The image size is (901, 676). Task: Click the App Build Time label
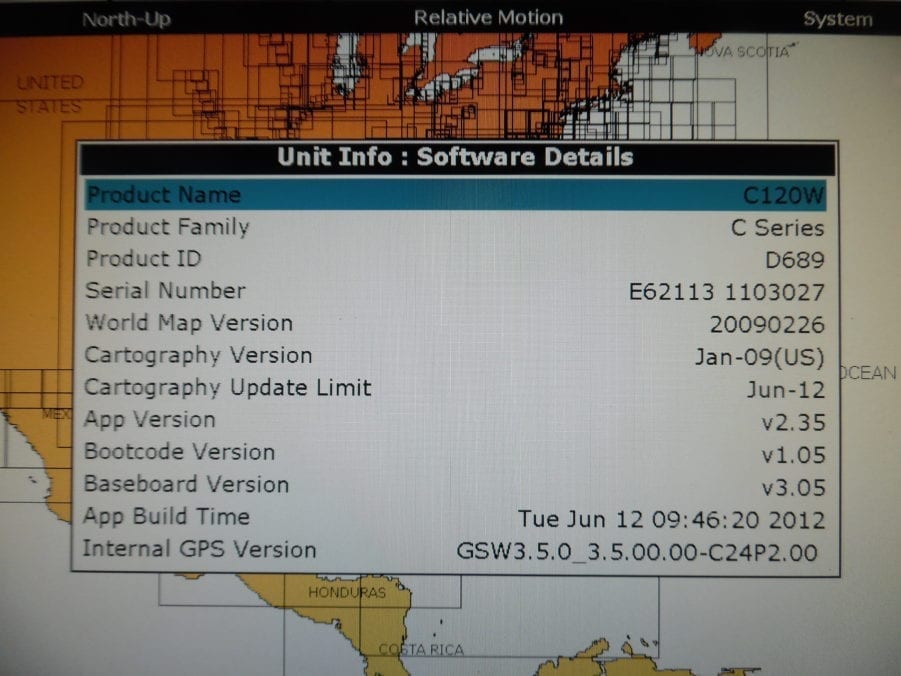point(166,516)
